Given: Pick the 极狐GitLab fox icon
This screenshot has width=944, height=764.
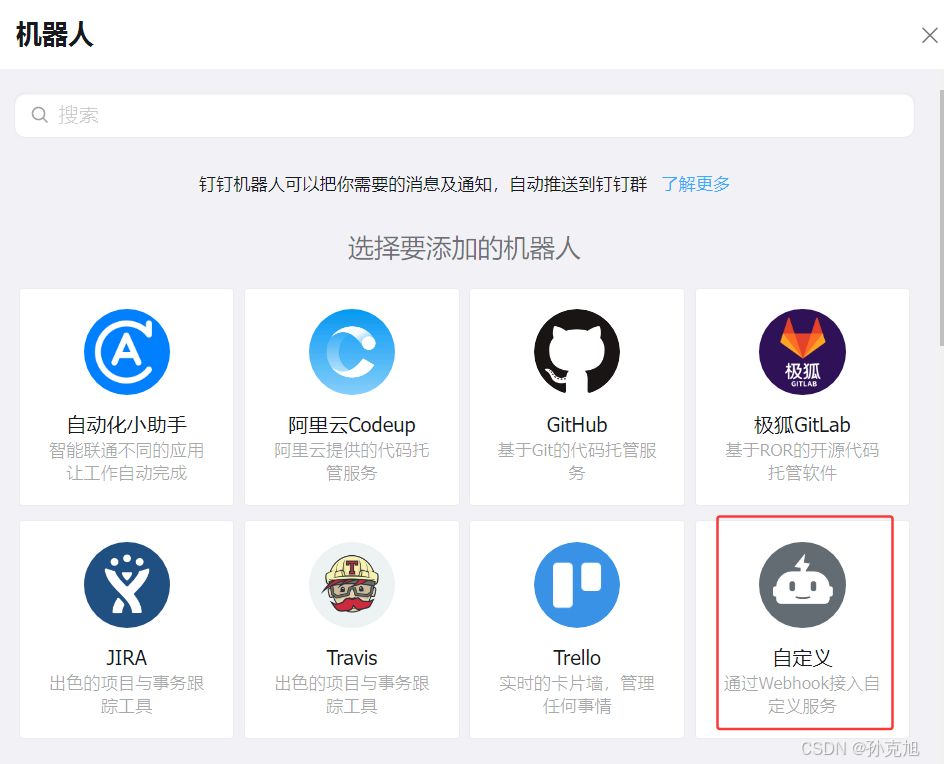Looking at the screenshot, I should tap(802, 352).
